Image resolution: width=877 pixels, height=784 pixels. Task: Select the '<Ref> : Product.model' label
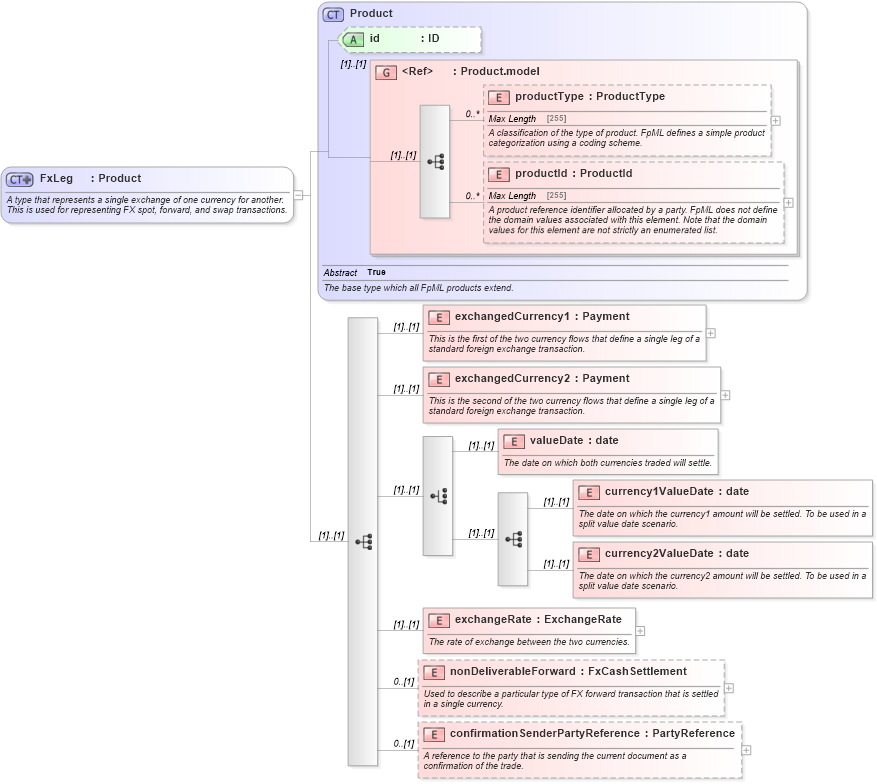click(470, 72)
